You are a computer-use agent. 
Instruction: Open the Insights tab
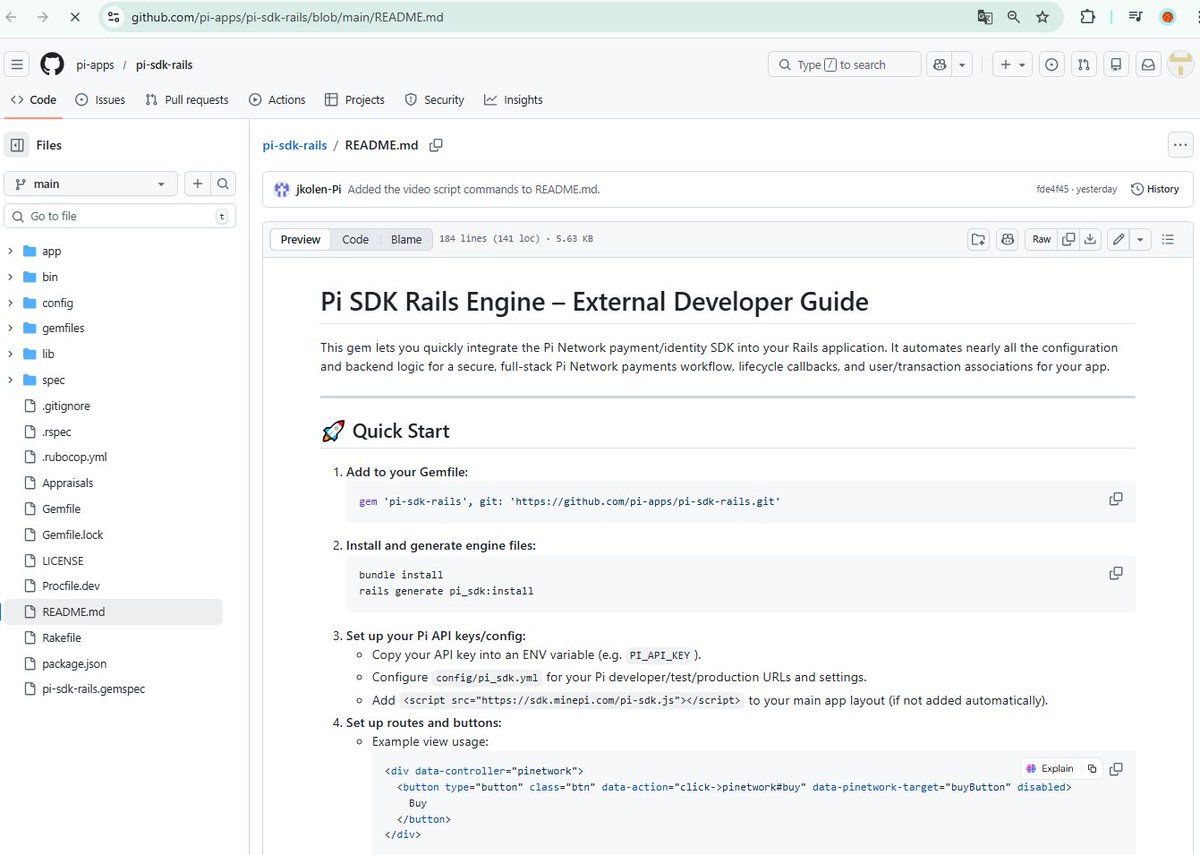(513, 100)
